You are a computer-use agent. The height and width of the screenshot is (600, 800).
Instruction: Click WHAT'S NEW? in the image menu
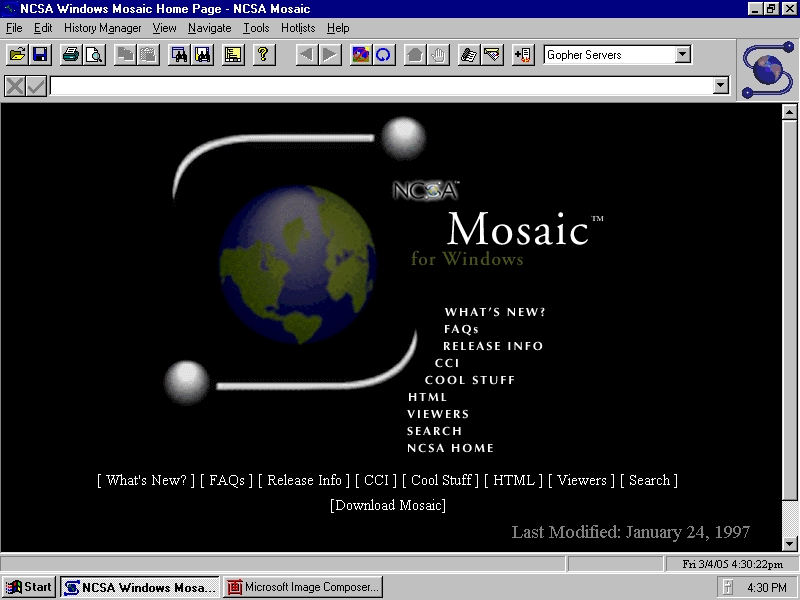[x=495, y=312]
